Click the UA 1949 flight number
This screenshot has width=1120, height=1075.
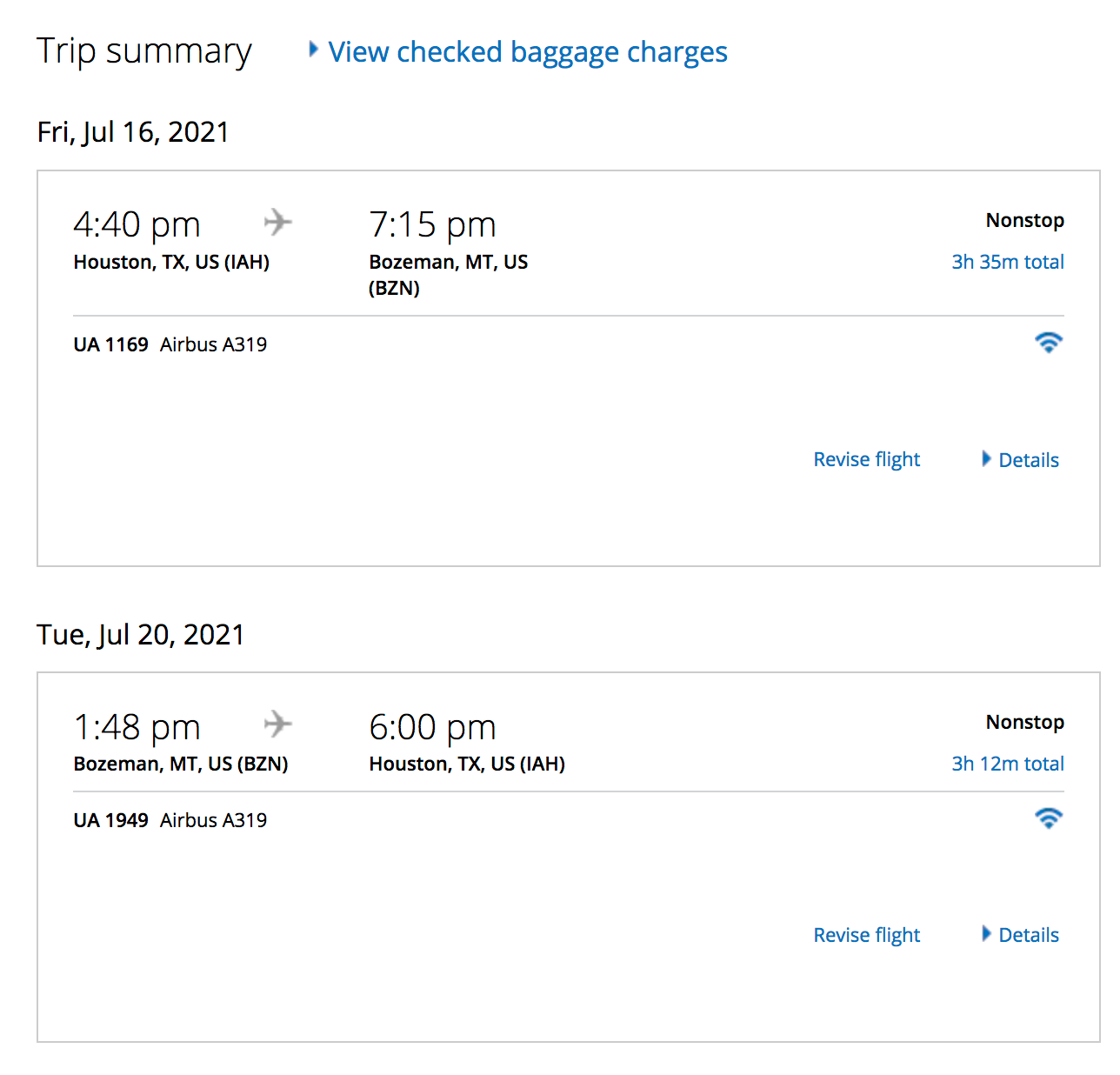click(x=110, y=820)
